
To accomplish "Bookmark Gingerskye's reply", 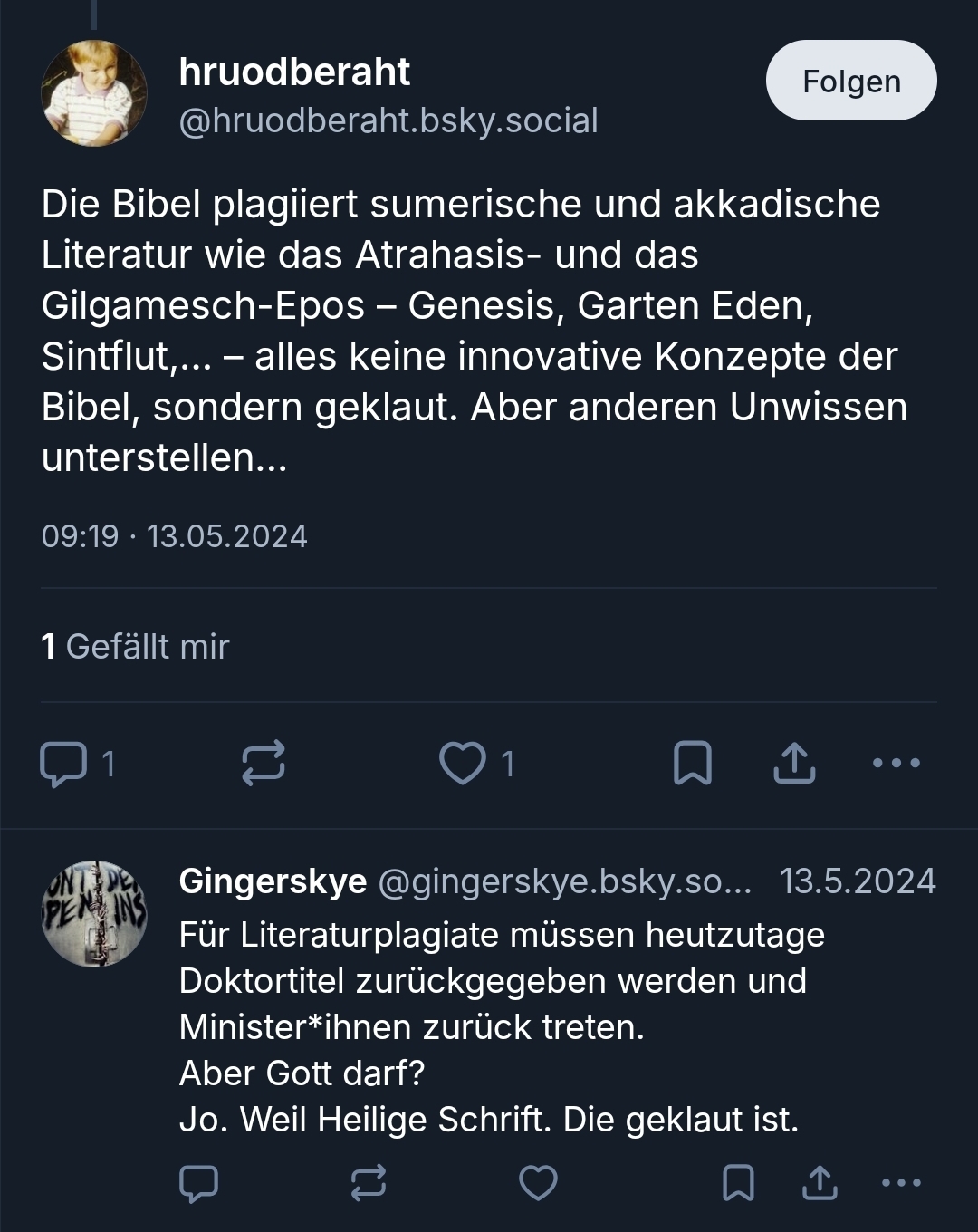I will (738, 1183).
